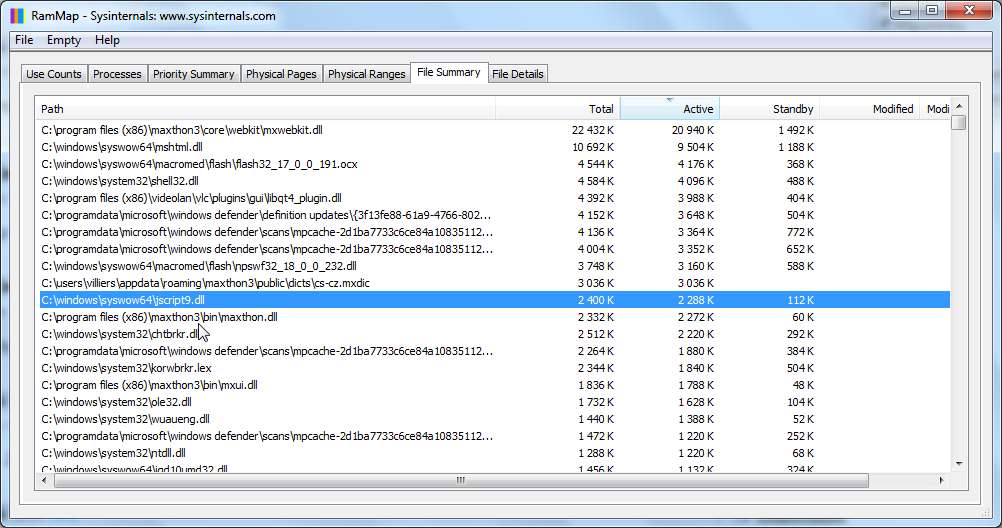Image resolution: width=1002 pixels, height=528 pixels.
Task: Click the RamMap app icon in title bar
Action: coord(17,15)
